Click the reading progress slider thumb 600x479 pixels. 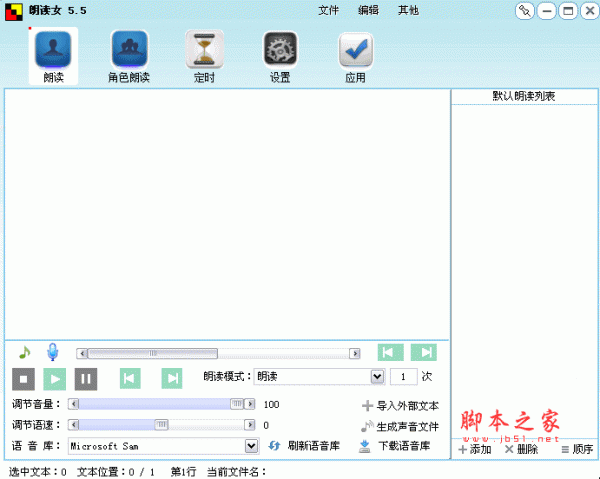click(153, 354)
